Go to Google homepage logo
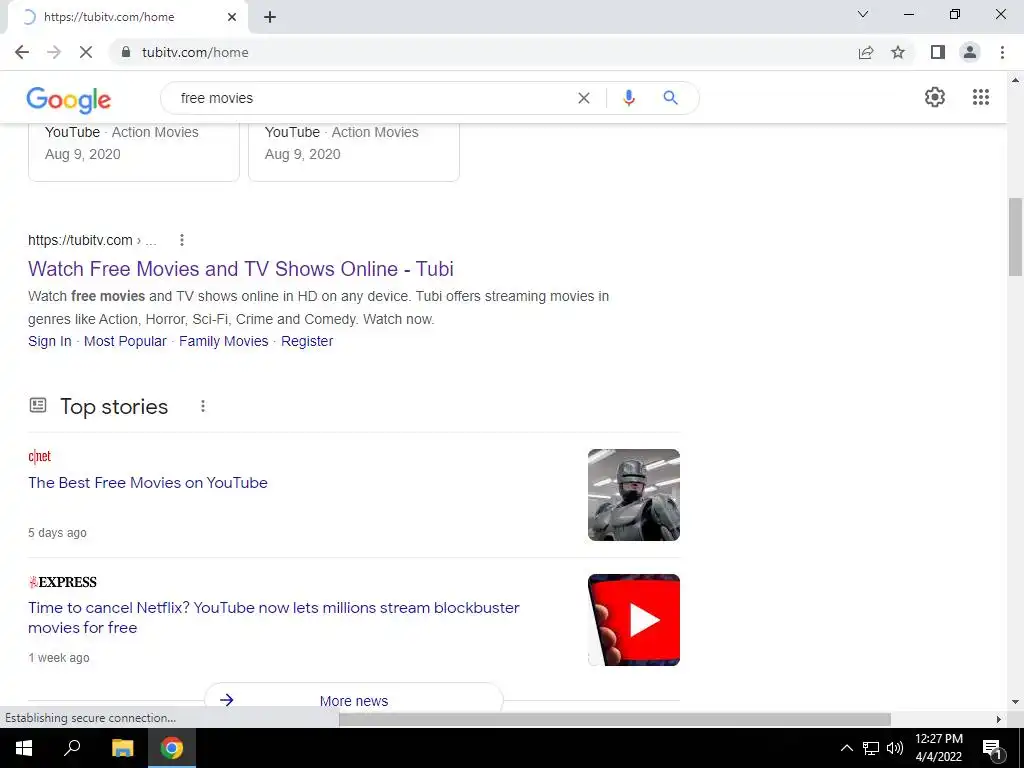The image size is (1024, 768). (69, 99)
